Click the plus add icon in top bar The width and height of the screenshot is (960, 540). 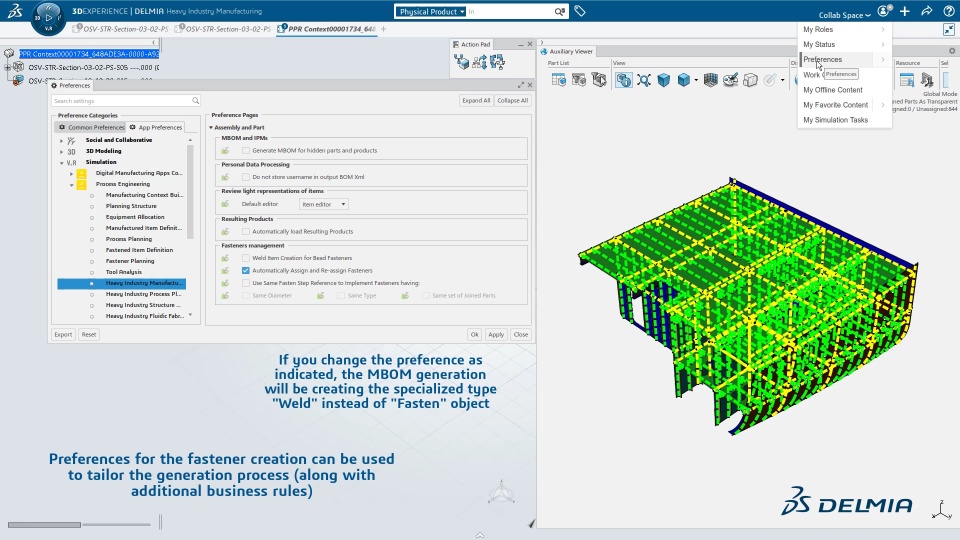[905, 11]
